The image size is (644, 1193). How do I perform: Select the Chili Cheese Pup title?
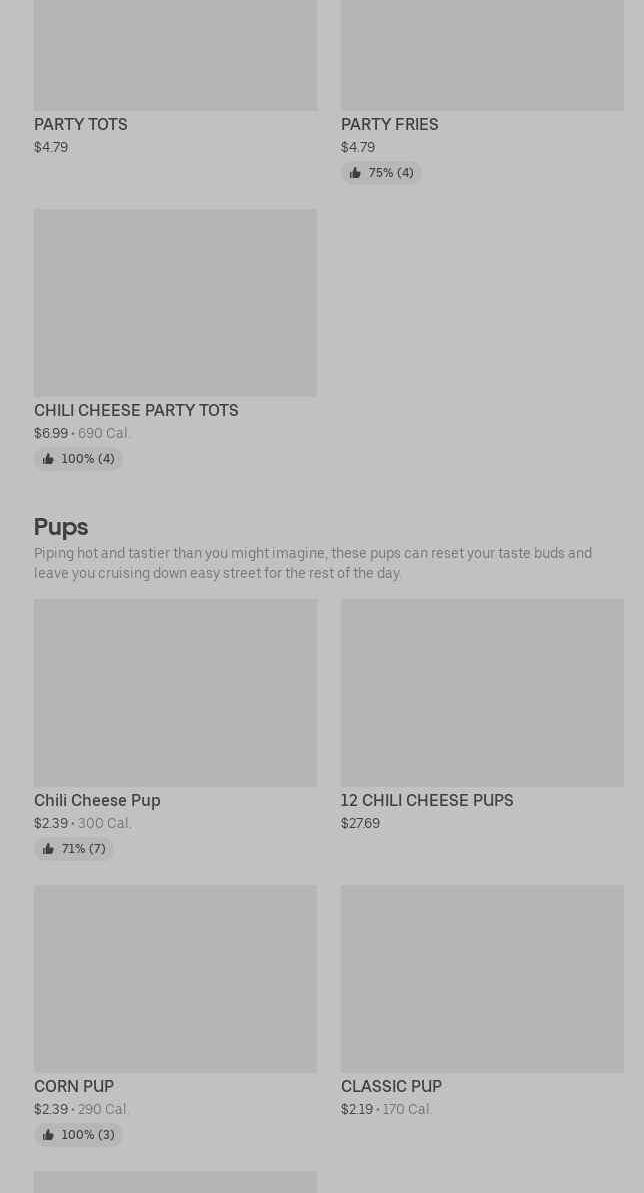click(x=97, y=800)
